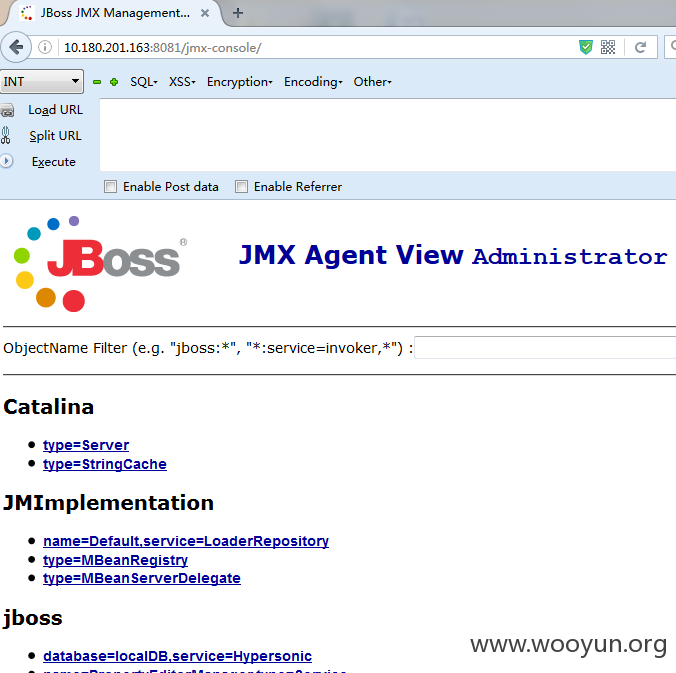Click the Split URL scissors icon
The height and width of the screenshot is (673, 676).
(x=6, y=135)
